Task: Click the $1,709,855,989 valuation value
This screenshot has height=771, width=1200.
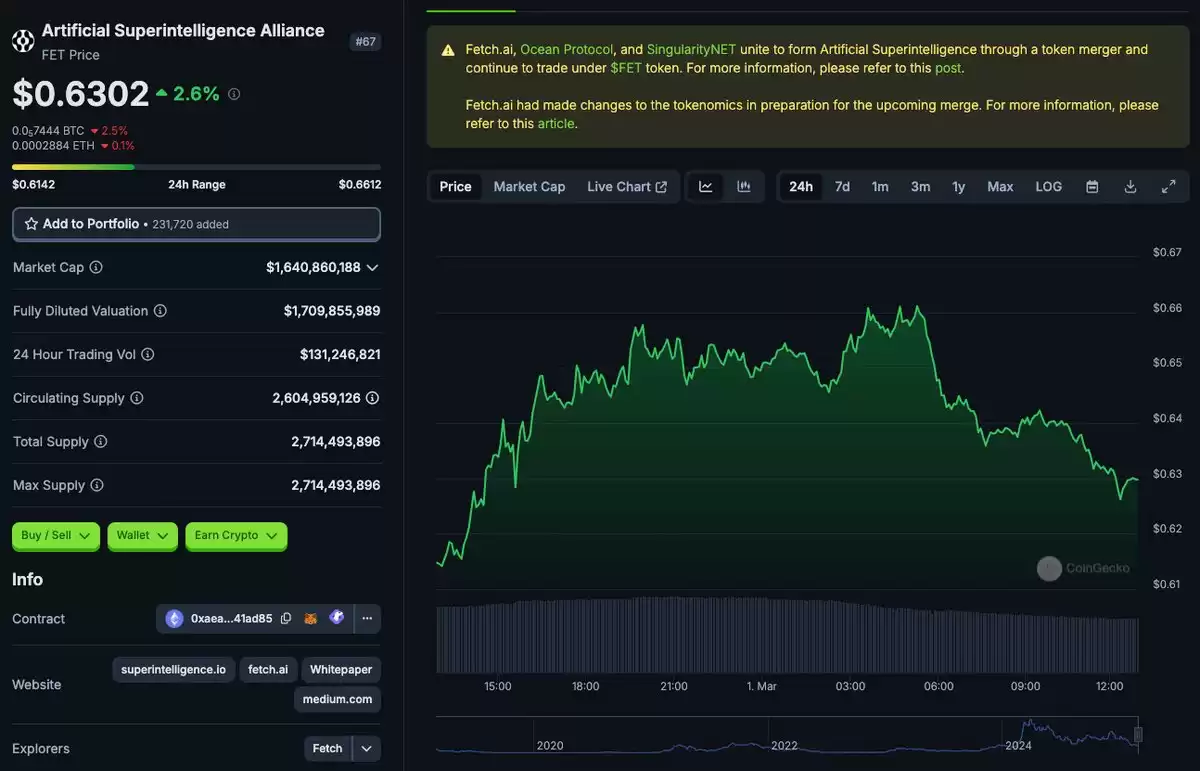Action: [332, 311]
